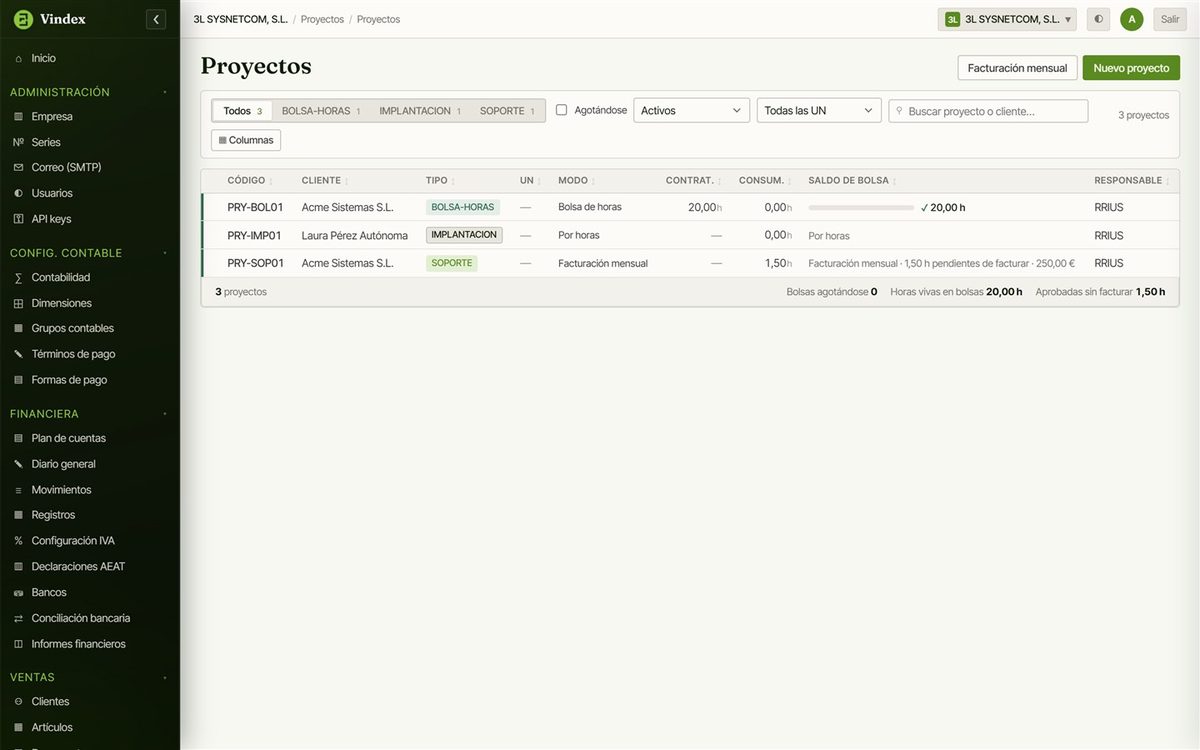
Task: Sort by the RESPONSABLE column header
Action: [x=1131, y=181]
